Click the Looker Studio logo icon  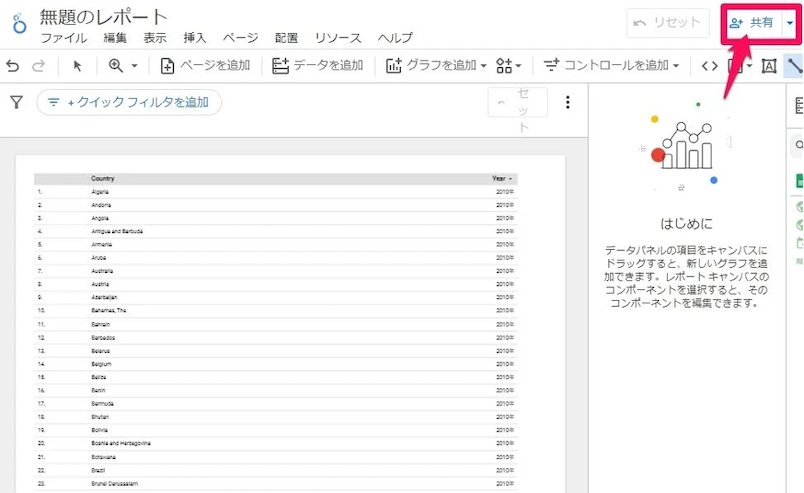tap(18, 24)
